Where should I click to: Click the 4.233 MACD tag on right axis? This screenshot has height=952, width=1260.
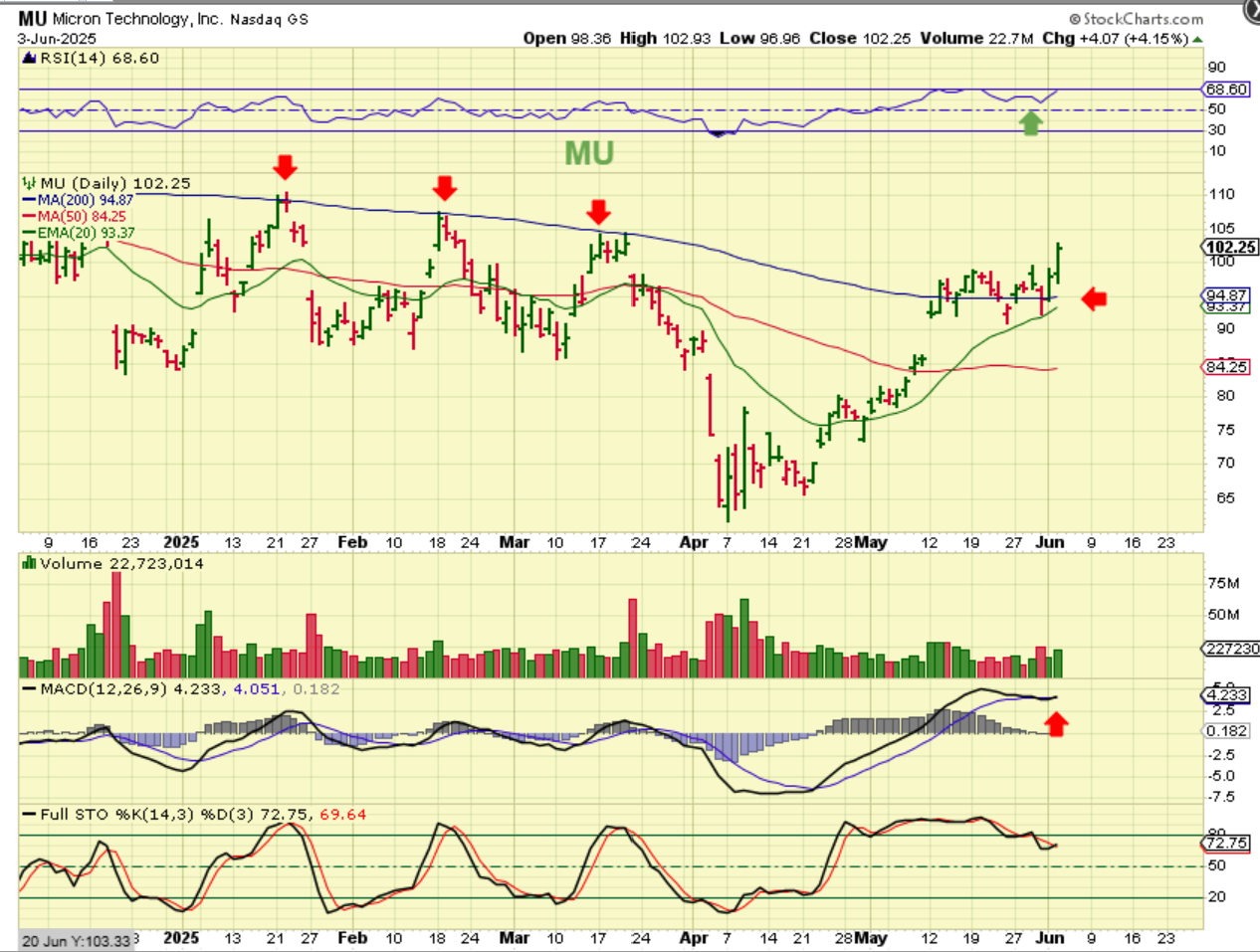pyautogui.click(x=1226, y=695)
